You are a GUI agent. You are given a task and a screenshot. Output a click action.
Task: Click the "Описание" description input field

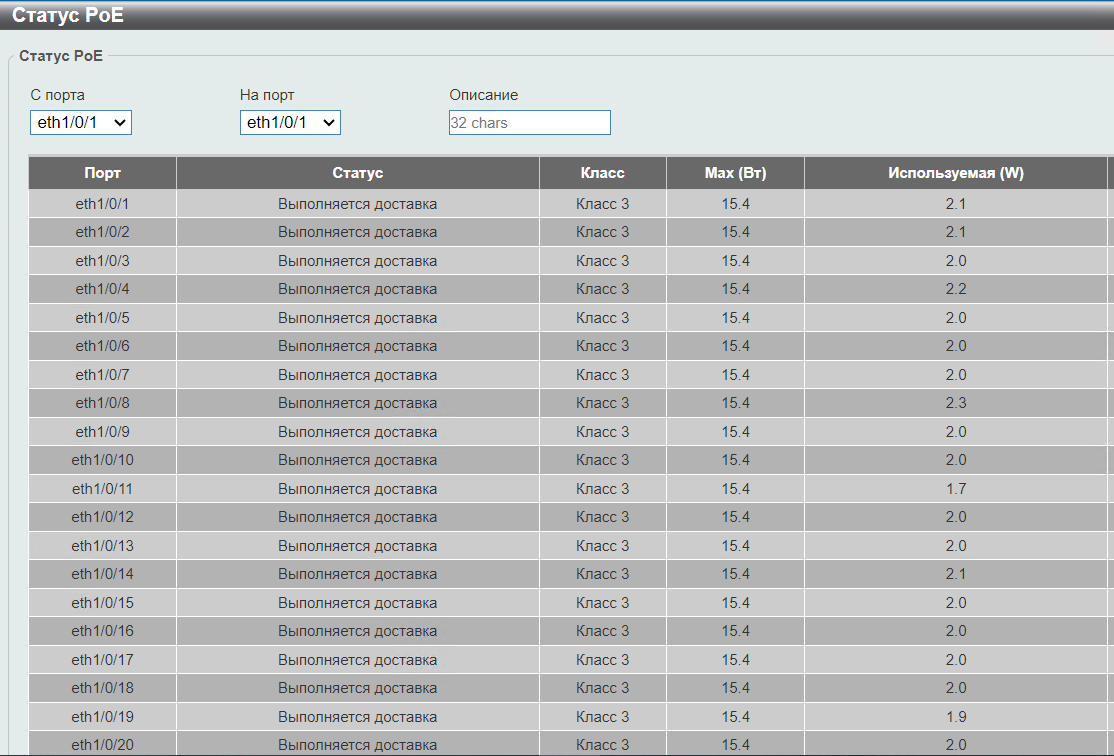pos(529,123)
